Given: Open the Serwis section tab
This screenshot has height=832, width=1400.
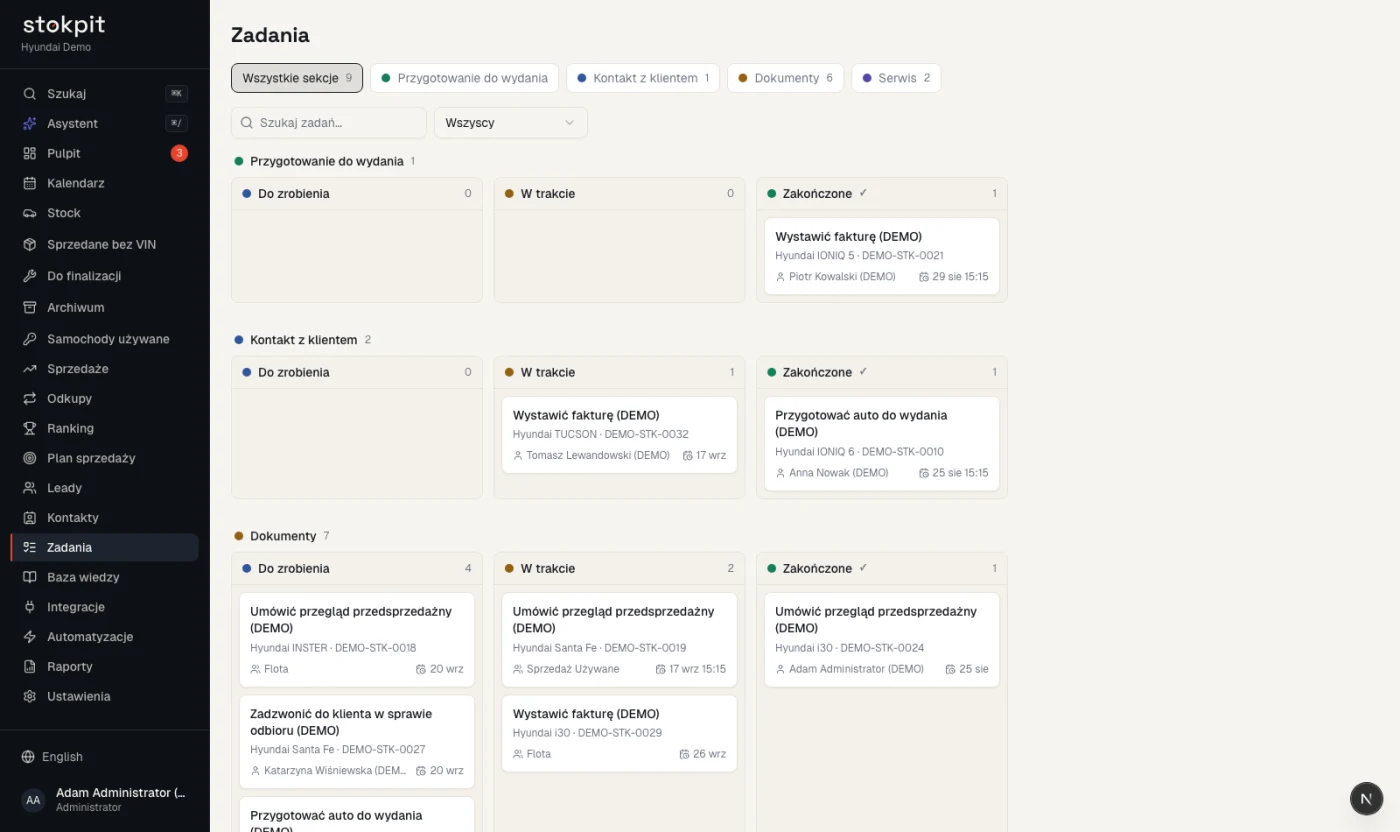Looking at the screenshot, I should coord(896,78).
